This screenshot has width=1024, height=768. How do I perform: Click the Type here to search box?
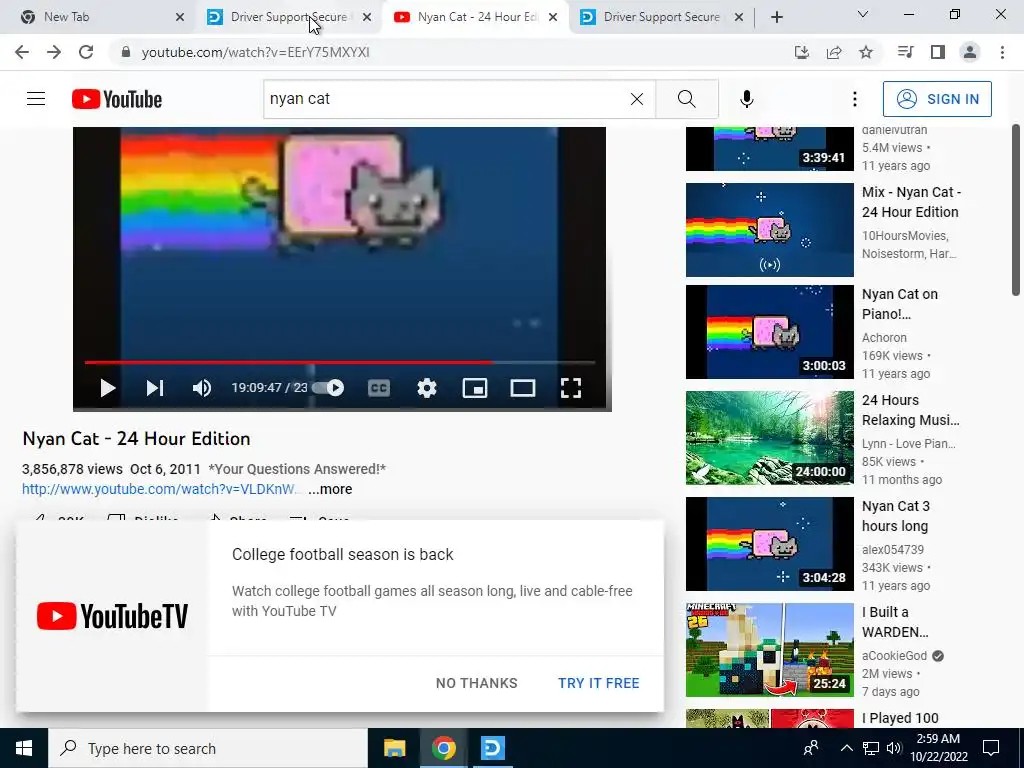point(208,748)
